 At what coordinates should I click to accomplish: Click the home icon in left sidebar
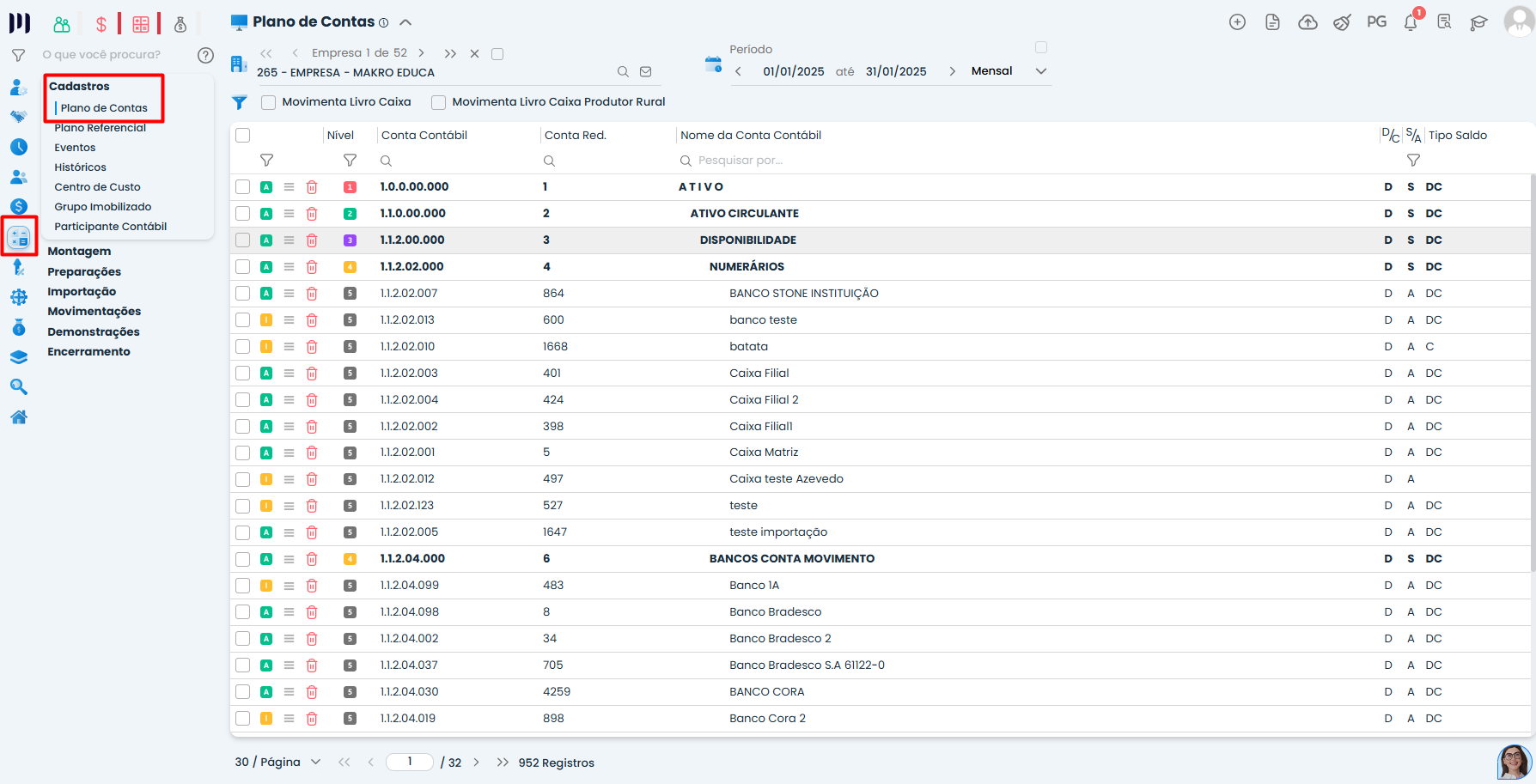click(x=19, y=417)
